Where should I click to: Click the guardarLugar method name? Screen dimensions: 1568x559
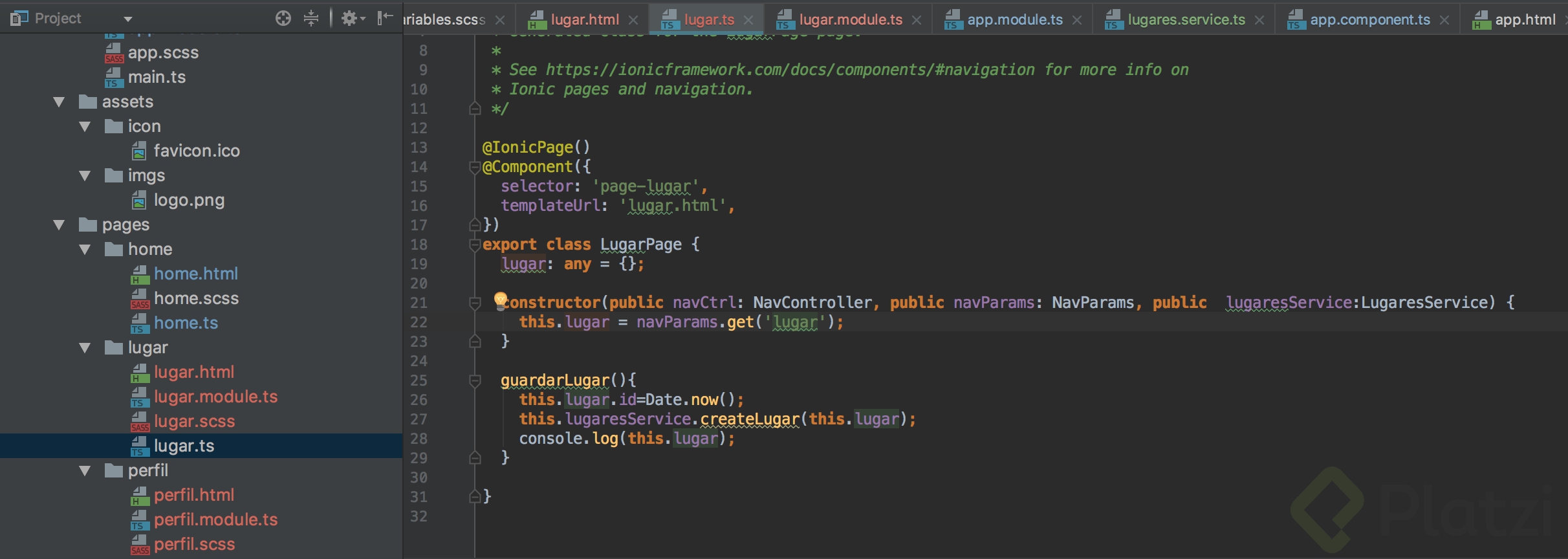[x=555, y=380]
